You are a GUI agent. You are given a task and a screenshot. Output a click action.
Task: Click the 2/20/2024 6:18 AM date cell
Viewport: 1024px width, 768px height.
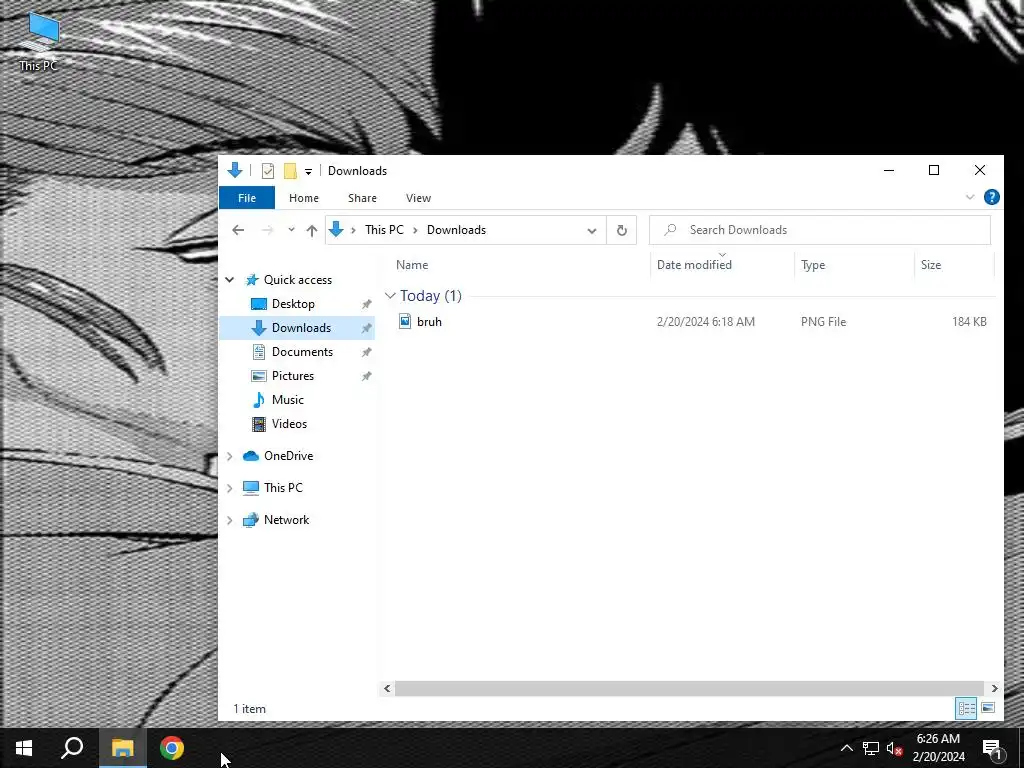point(705,322)
